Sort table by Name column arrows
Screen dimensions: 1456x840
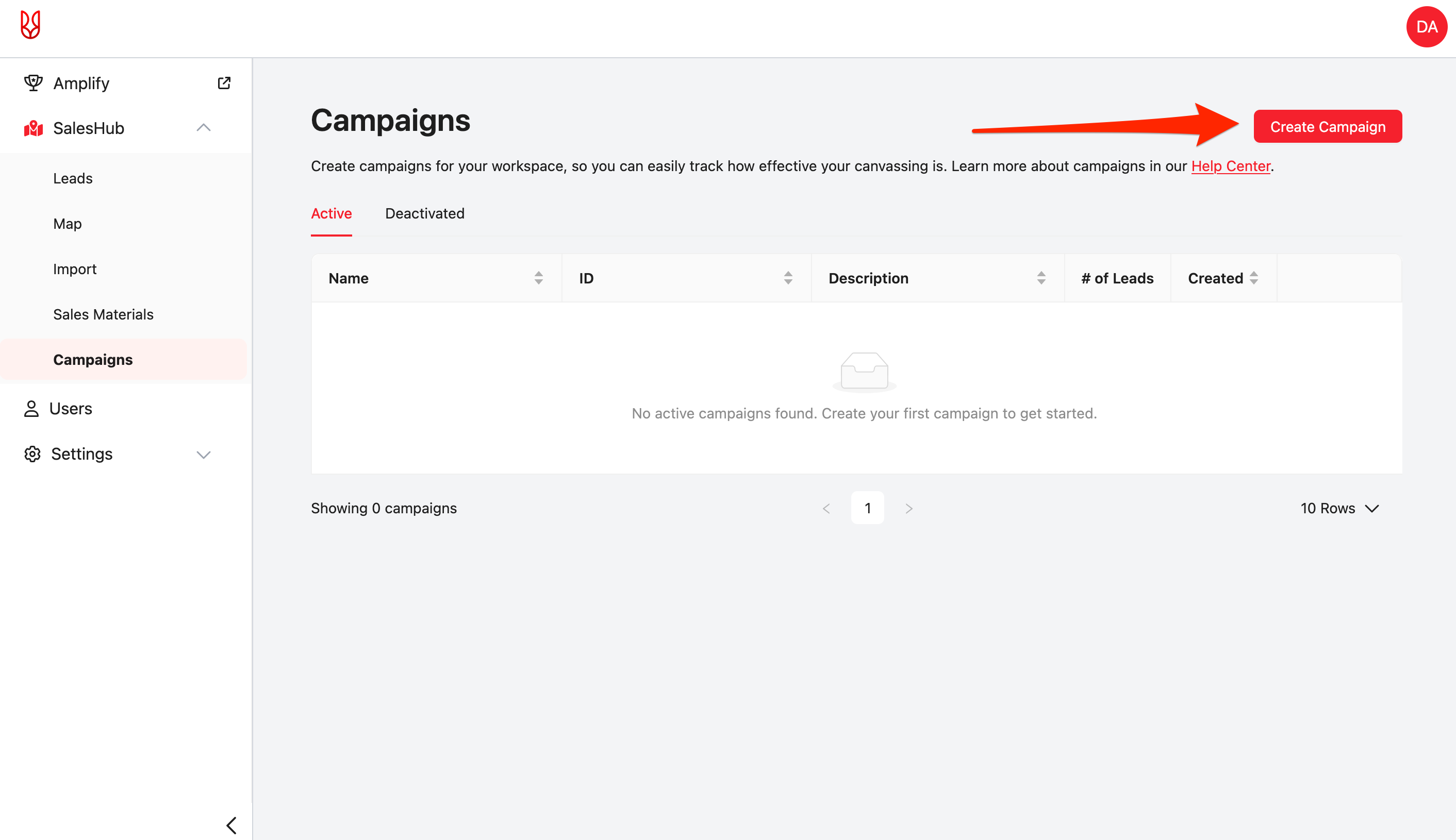(x=538, y=278)
